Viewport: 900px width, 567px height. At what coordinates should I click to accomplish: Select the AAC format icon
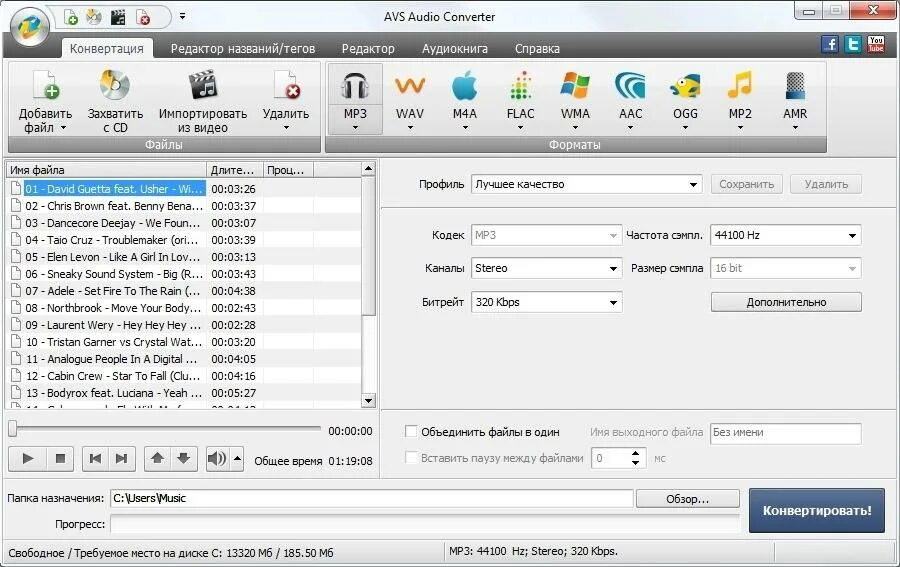(630, 86)
